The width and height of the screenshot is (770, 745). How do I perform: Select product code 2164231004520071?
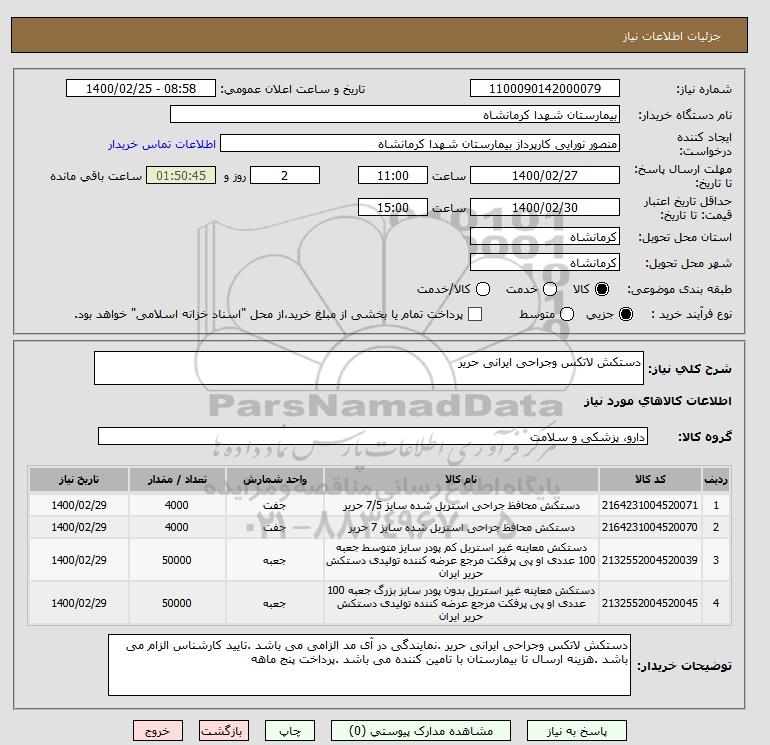tap(650, 505)
